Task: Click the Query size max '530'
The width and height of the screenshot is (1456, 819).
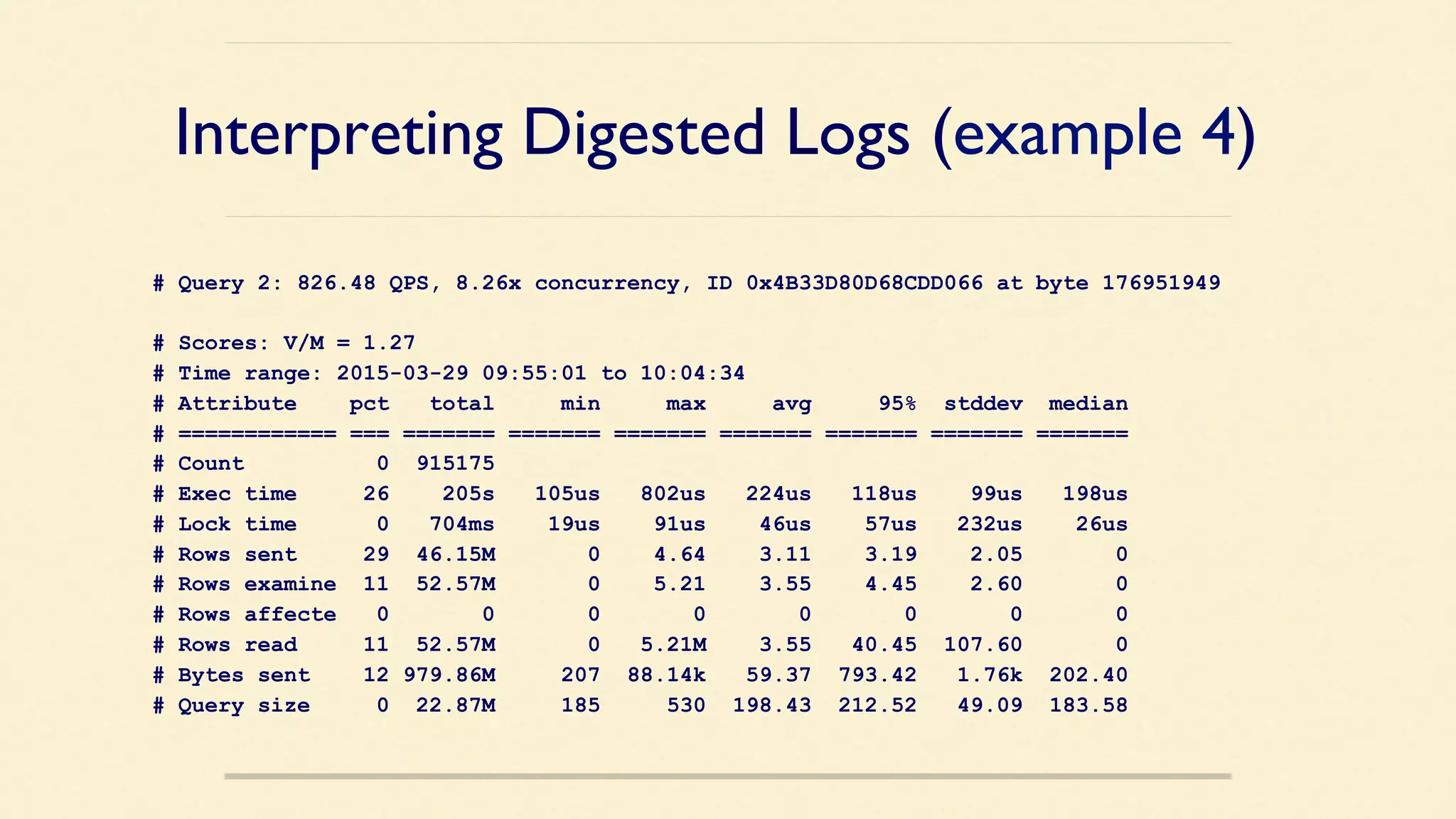Action: click(686, 705)
